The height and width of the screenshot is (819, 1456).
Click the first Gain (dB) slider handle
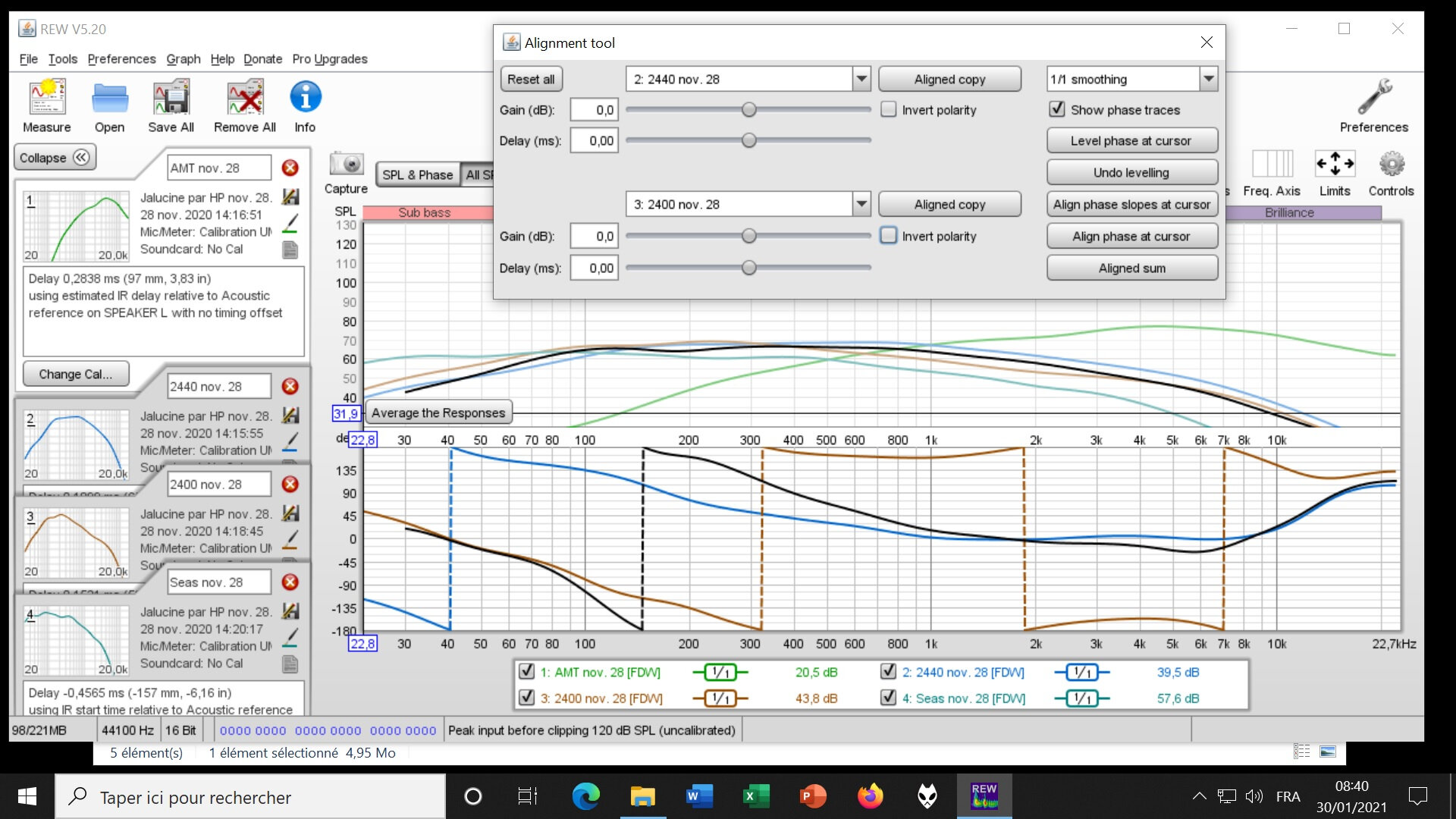coord(749,110)
